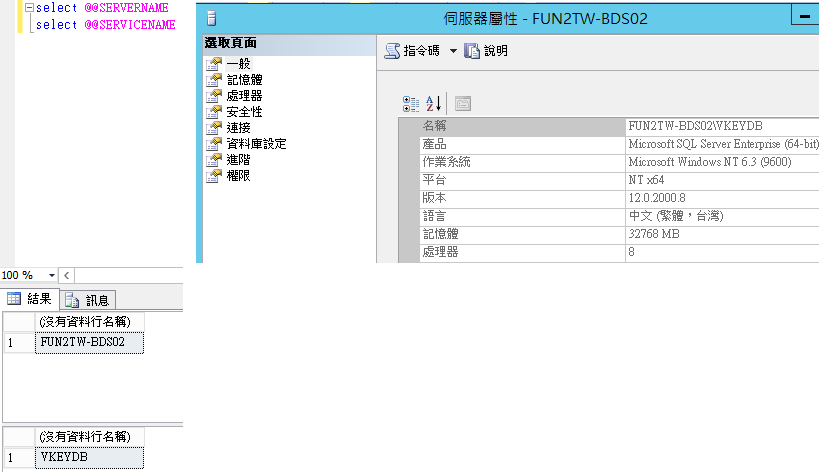The image size is (819, 472).
Task: Select the 一般 page
Action: click(239, 64)
